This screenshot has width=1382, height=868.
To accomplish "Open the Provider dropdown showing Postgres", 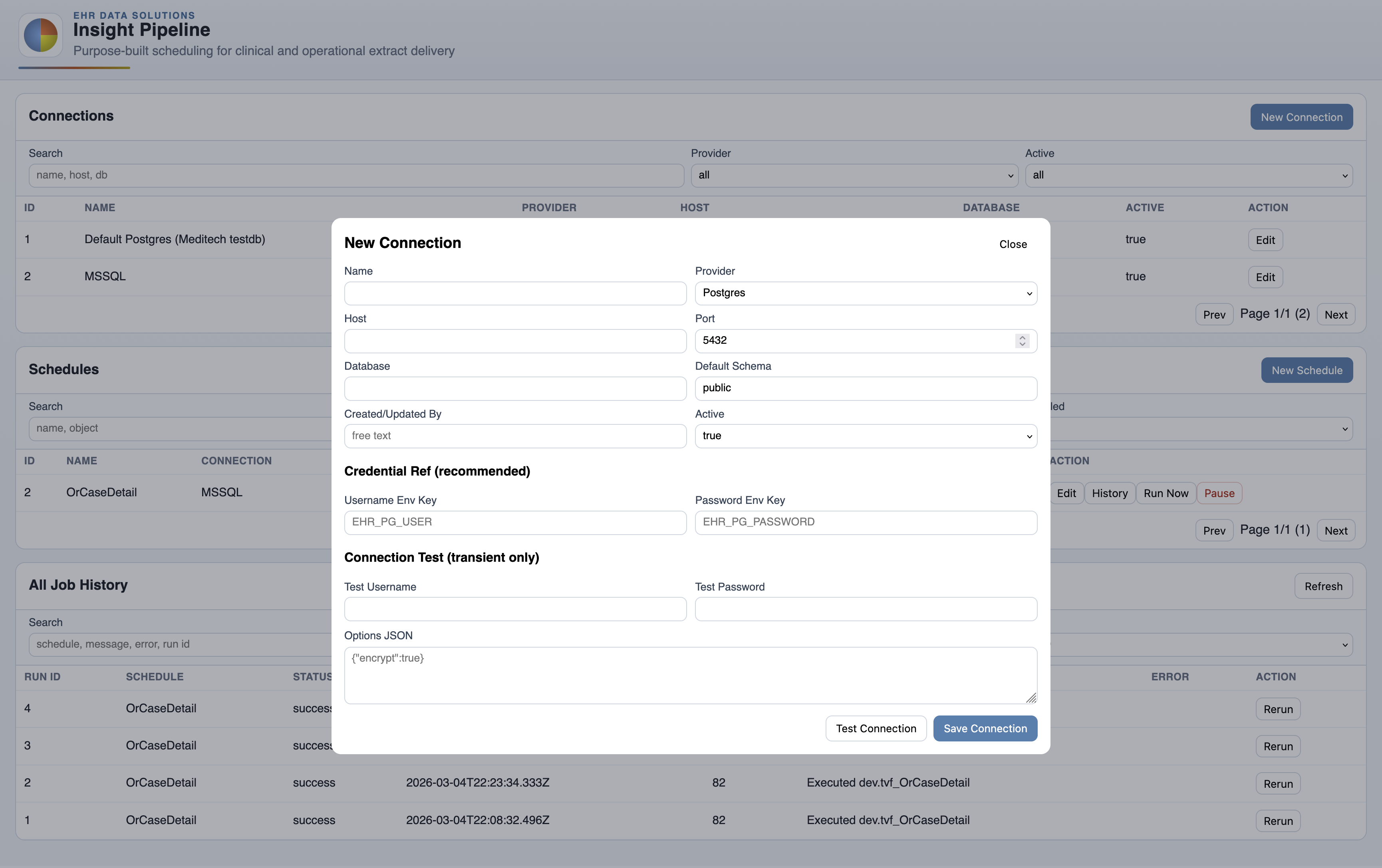I will pos(866,293).
